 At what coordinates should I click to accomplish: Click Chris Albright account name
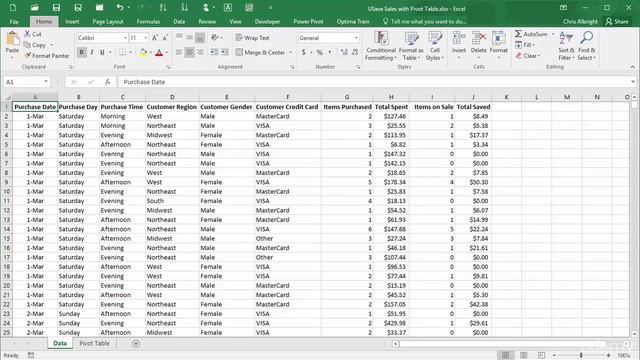pos(580,22)
